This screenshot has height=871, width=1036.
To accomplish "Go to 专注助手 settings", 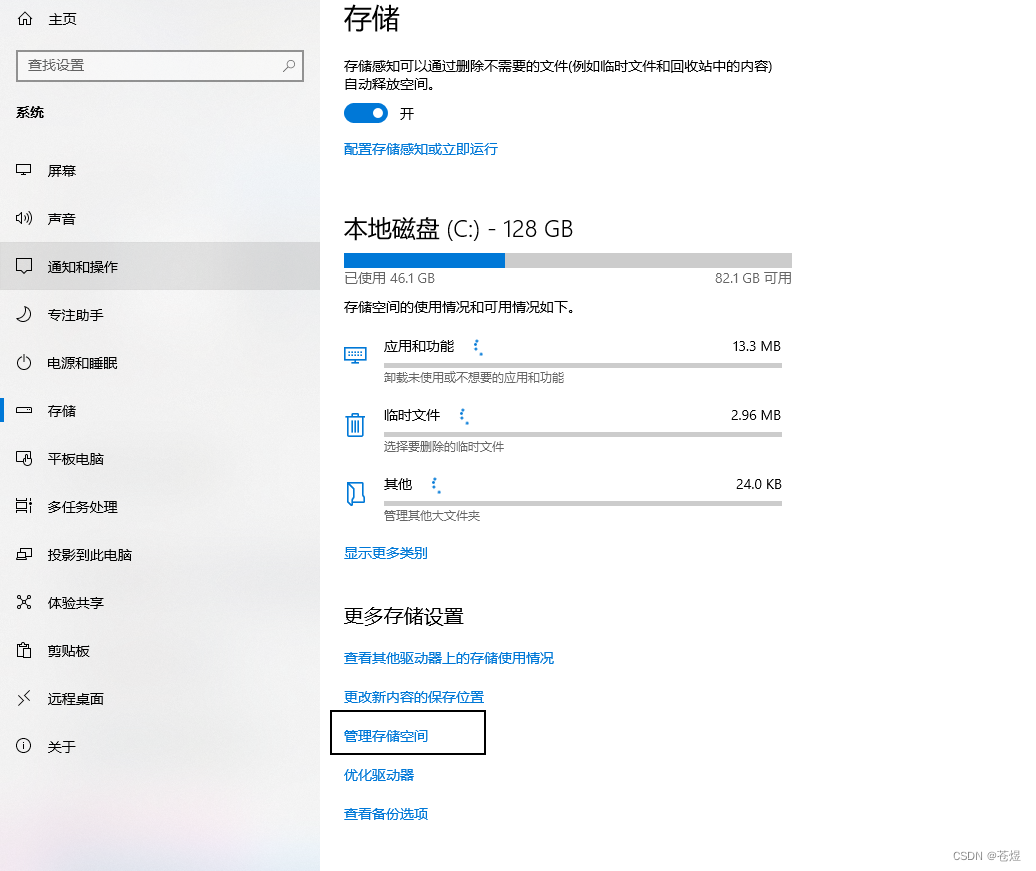I will point(160,315).
